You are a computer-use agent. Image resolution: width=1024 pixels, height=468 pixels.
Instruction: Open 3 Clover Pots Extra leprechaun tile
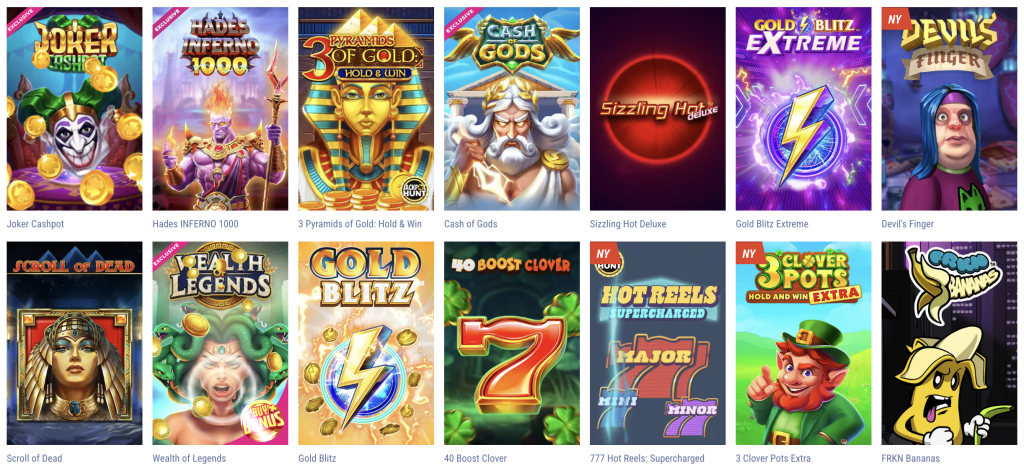803,343
